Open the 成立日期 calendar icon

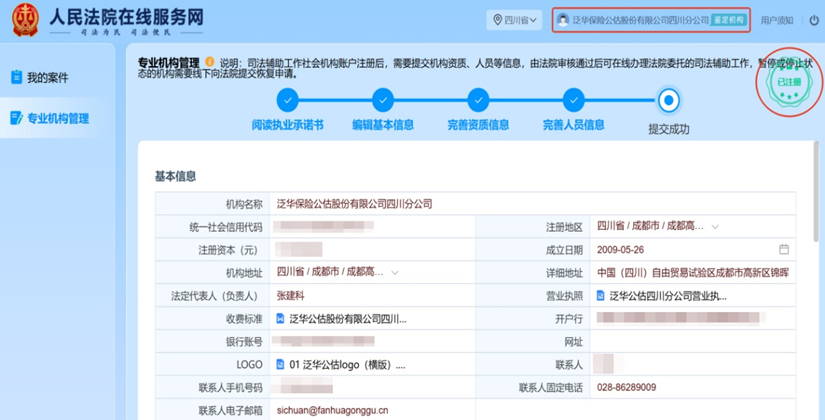click(x=784, y=249)
